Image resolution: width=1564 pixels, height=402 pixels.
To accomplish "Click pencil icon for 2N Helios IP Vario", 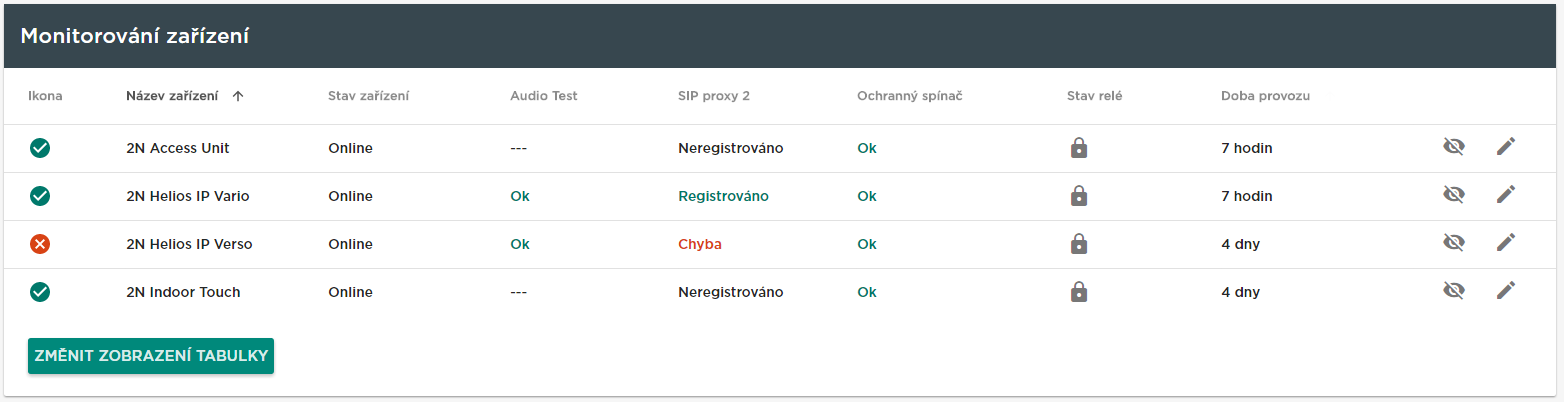I will click(1506, 196).
